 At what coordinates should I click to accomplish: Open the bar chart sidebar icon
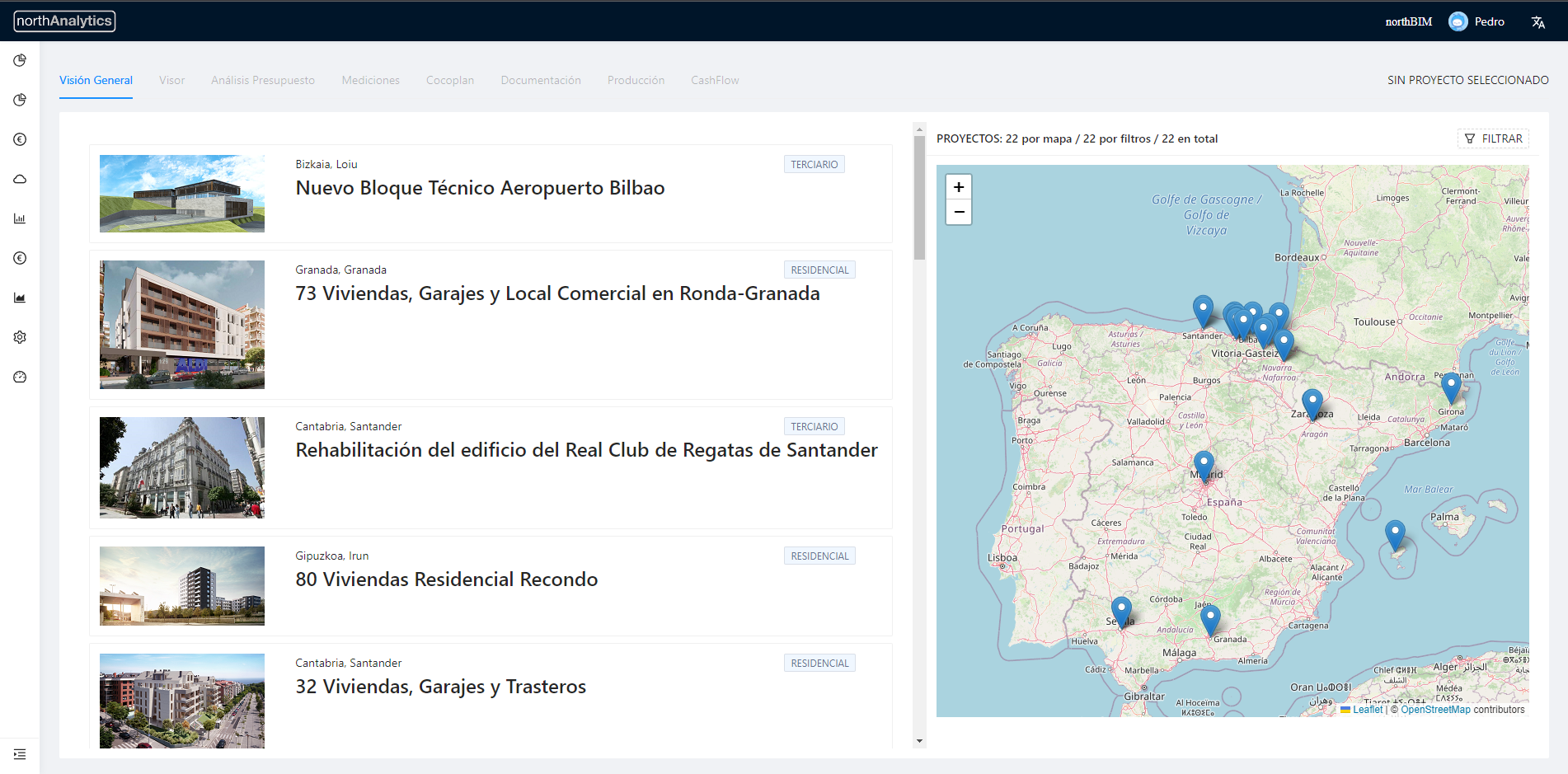[x=20, y=218]
